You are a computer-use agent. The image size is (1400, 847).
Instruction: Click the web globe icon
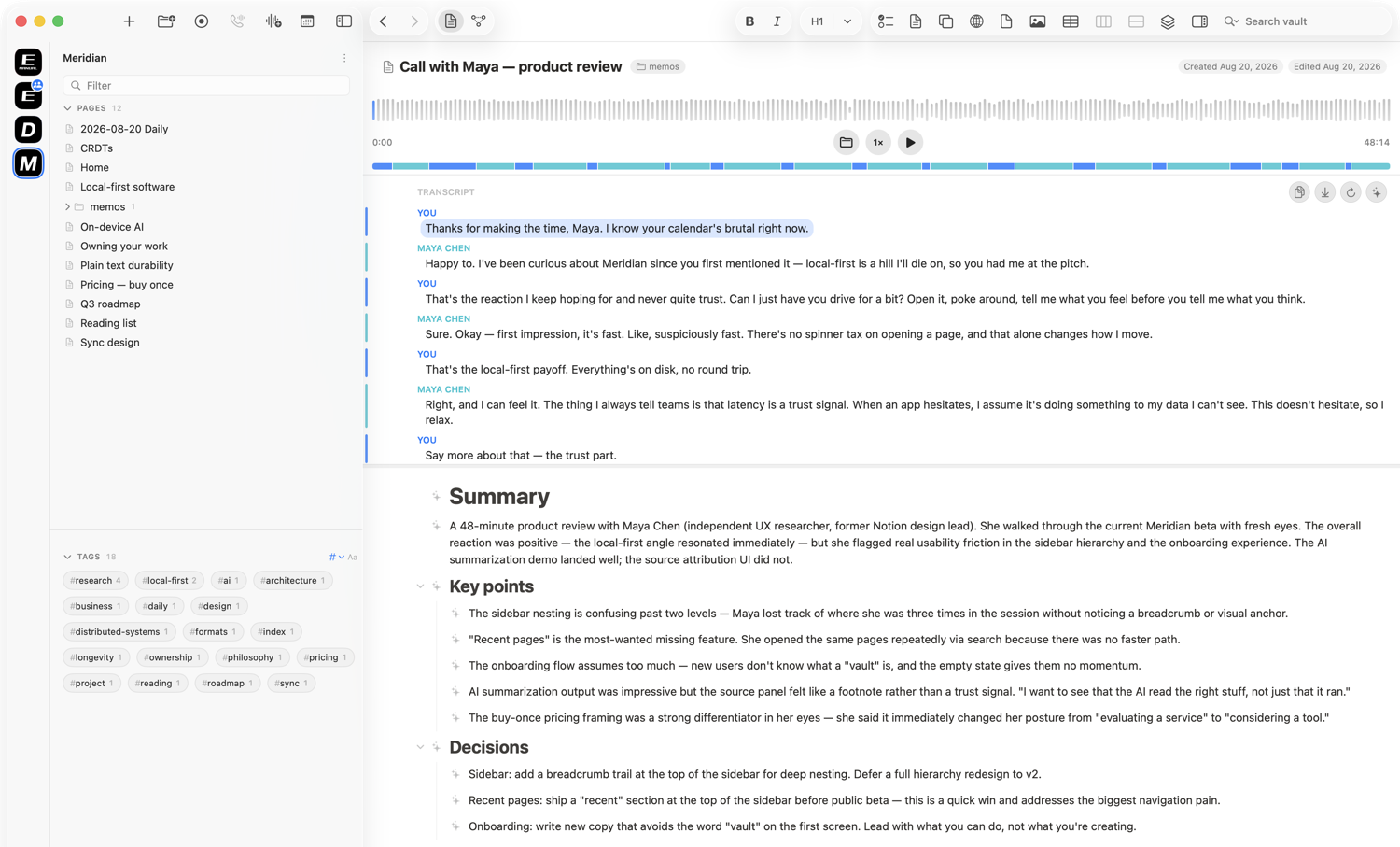[976, 21]
